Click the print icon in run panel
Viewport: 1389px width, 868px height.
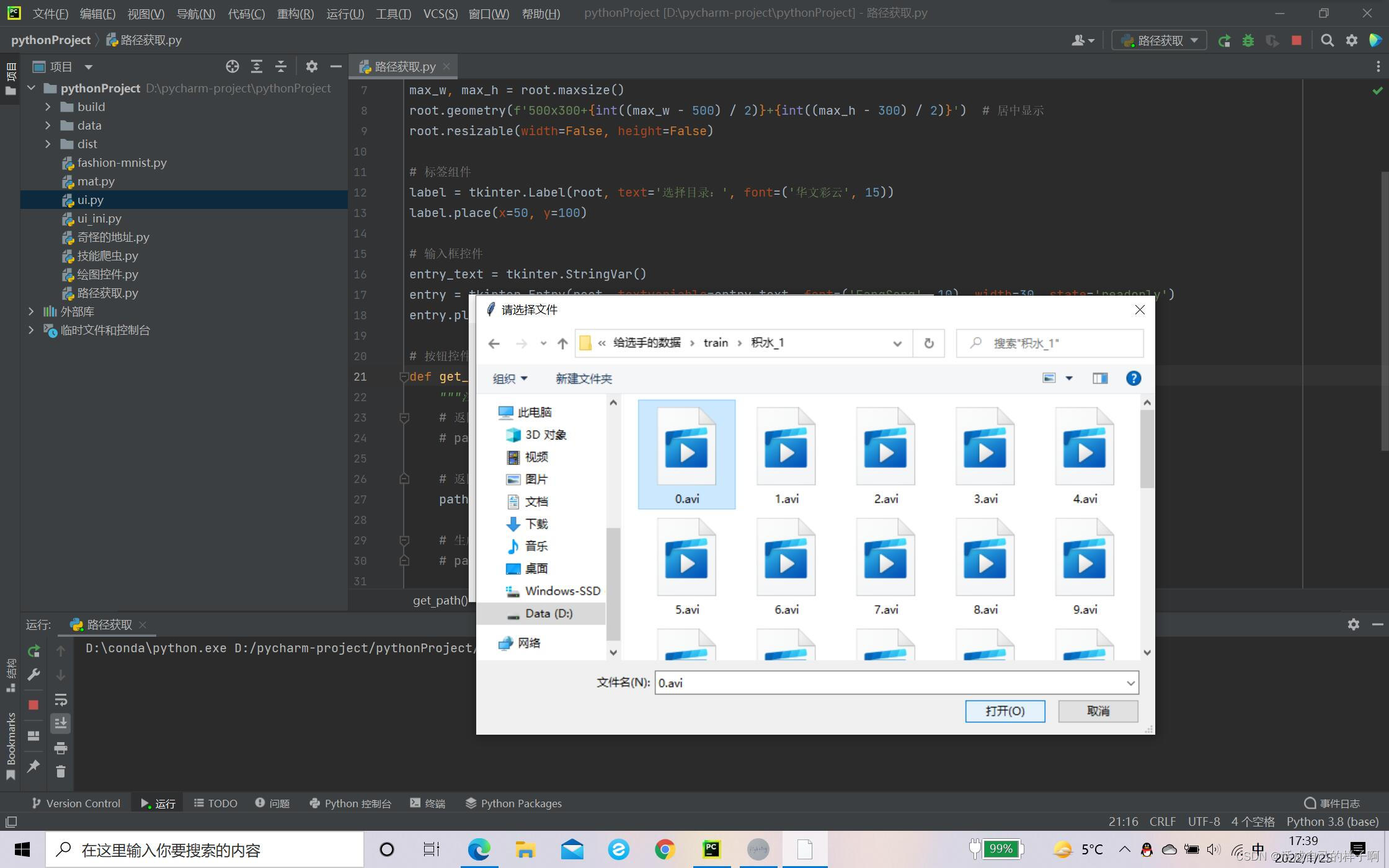60,748
